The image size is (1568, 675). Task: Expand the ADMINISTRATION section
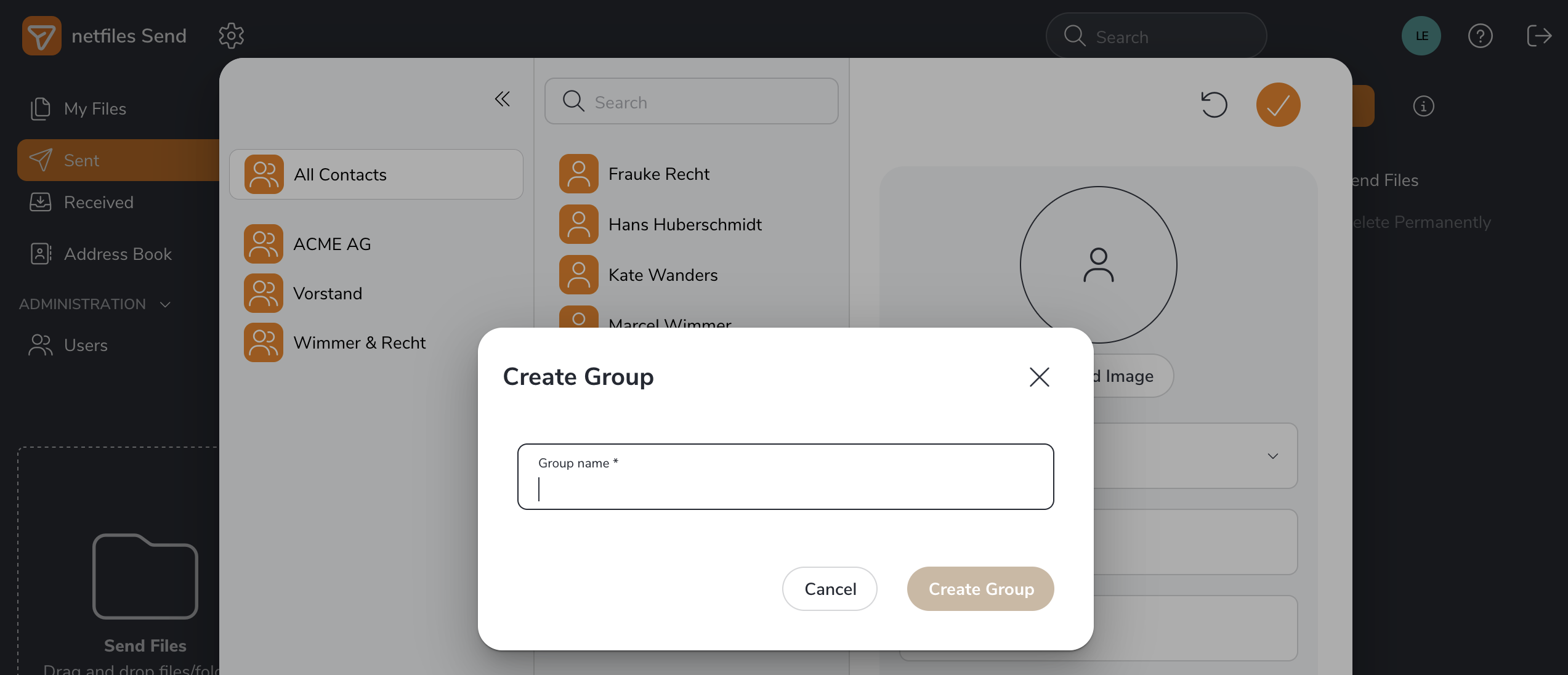pos(95,304)
